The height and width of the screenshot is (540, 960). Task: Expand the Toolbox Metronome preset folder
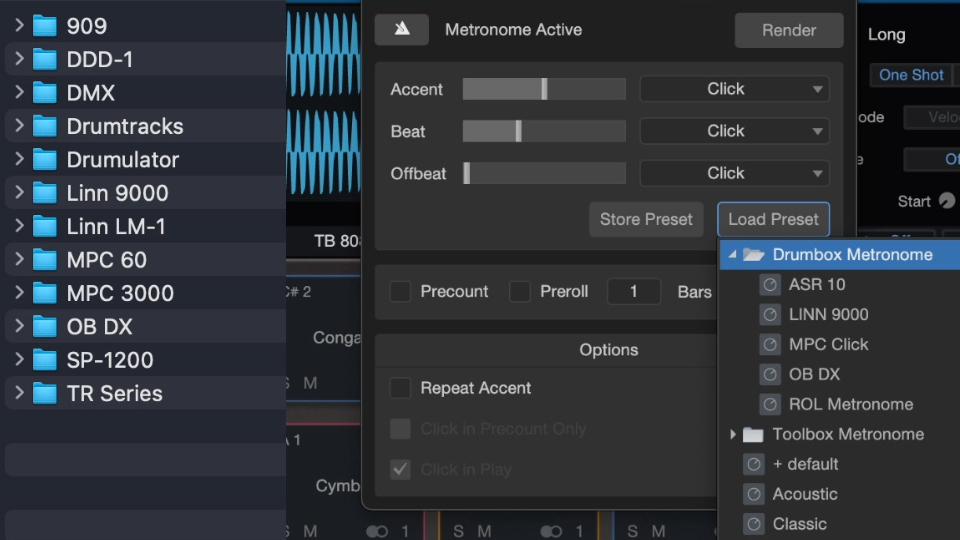pos(733,435)
